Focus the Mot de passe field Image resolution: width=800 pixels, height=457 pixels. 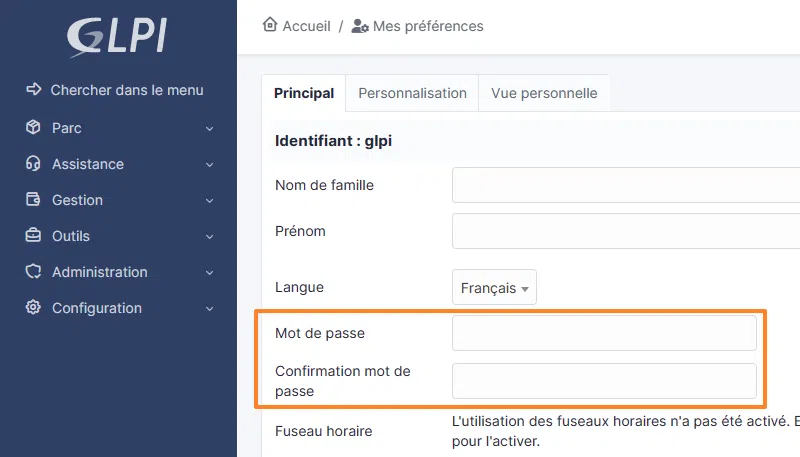tap(604, 333)
